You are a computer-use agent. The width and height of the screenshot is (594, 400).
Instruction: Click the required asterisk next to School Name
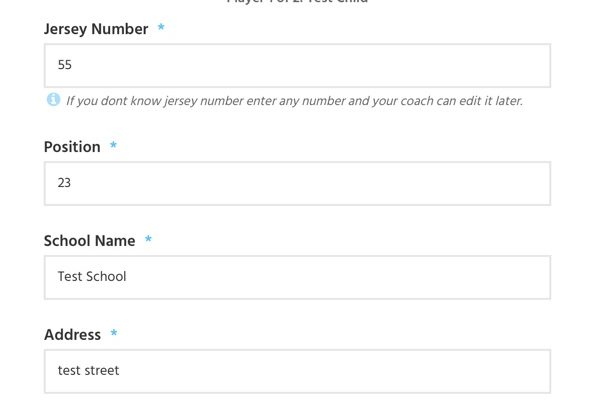tap(148, 239)
